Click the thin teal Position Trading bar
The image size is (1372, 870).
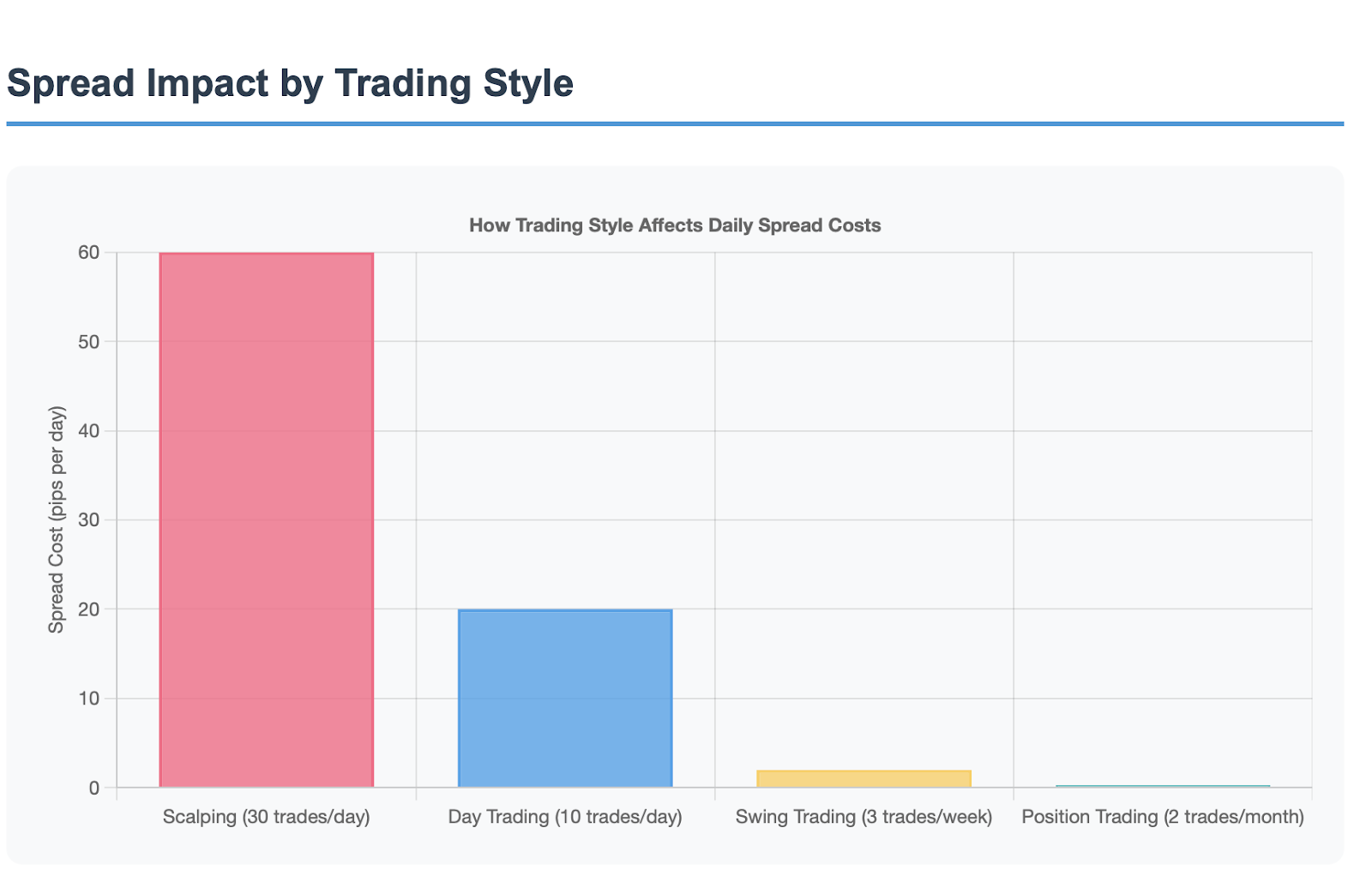pyautogui.click(x=1162, y=786)
